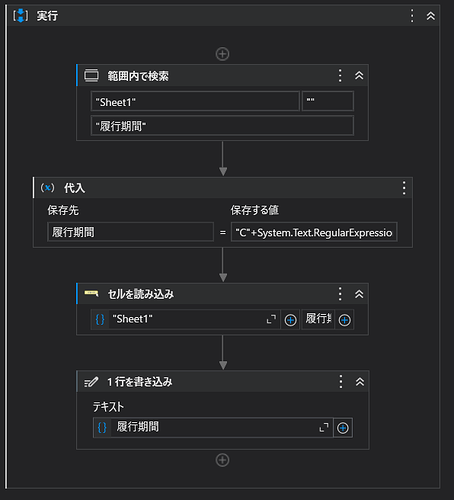Select the 範囲内で検索 title text
This screenshot has width=454, height=500.
coord(138,76)
